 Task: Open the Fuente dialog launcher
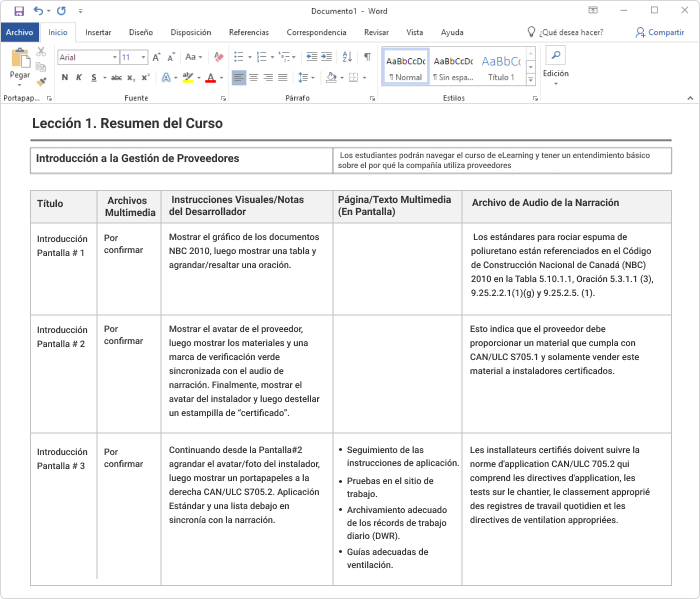click(223, 99)
